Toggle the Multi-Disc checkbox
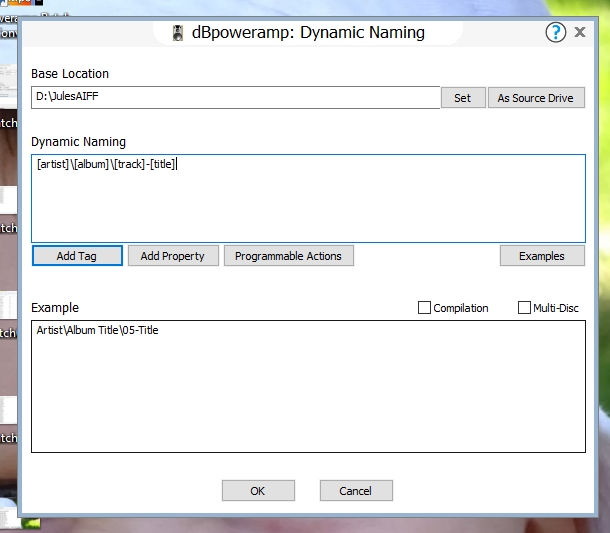The height and width of the screenshot is (533, 610). coord(525,308)
